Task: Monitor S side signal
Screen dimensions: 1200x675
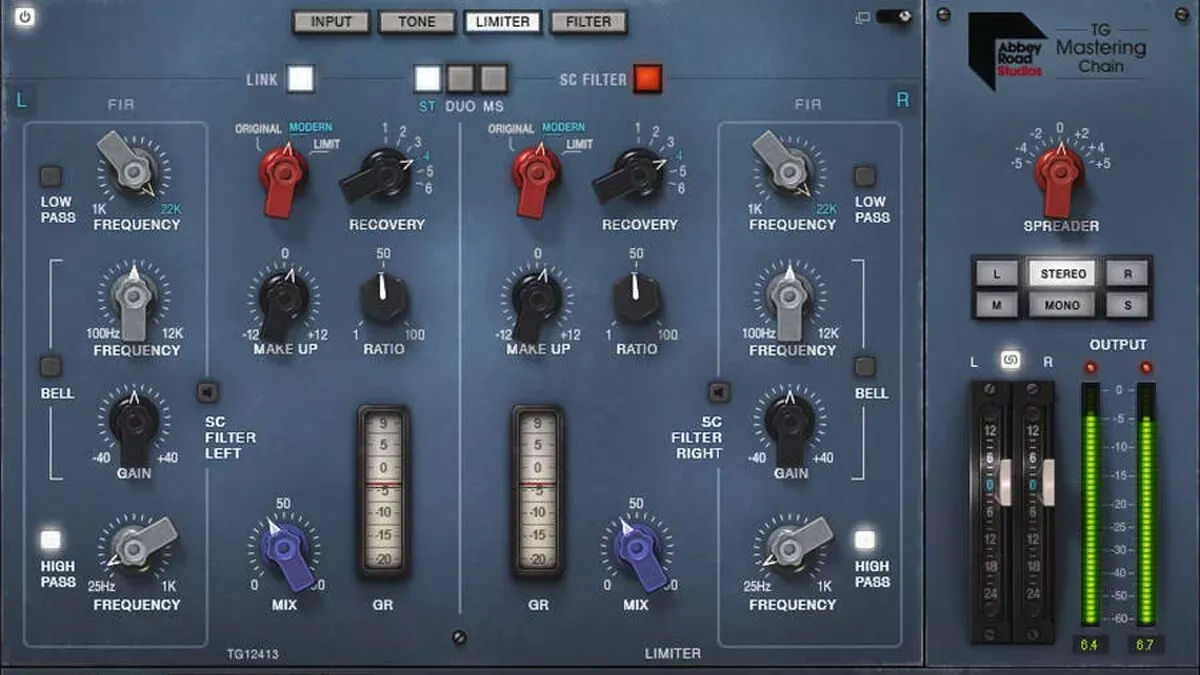Action: (1128, 303)
